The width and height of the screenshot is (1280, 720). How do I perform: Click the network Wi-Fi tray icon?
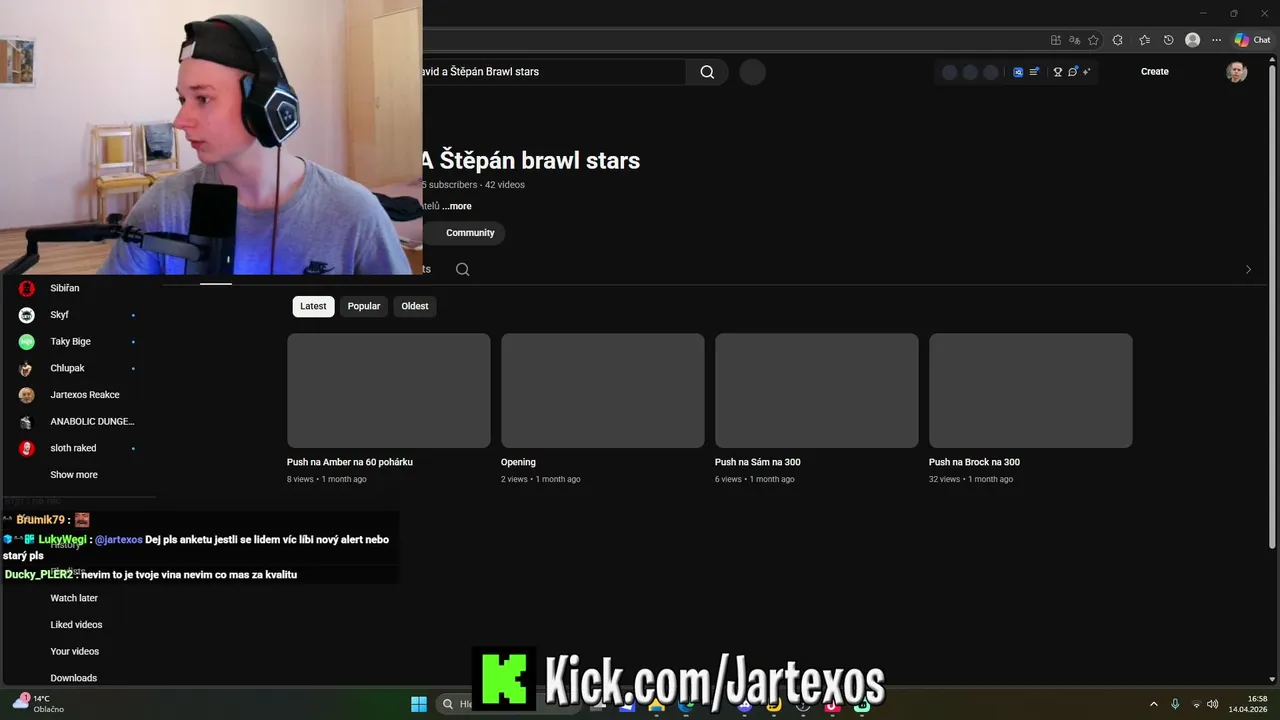click(1195, 704)
